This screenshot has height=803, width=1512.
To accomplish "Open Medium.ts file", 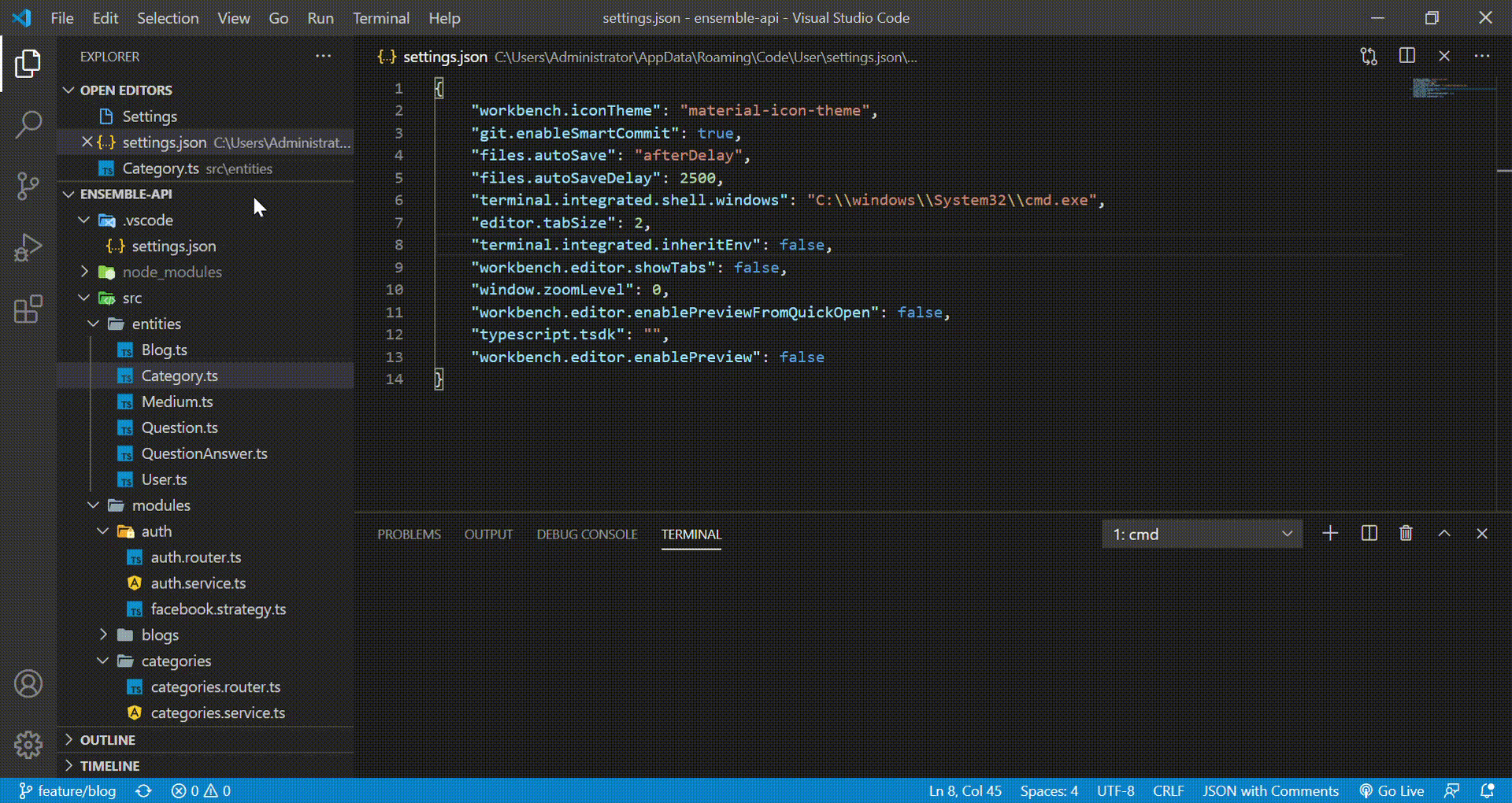I will tap(205, 401).
